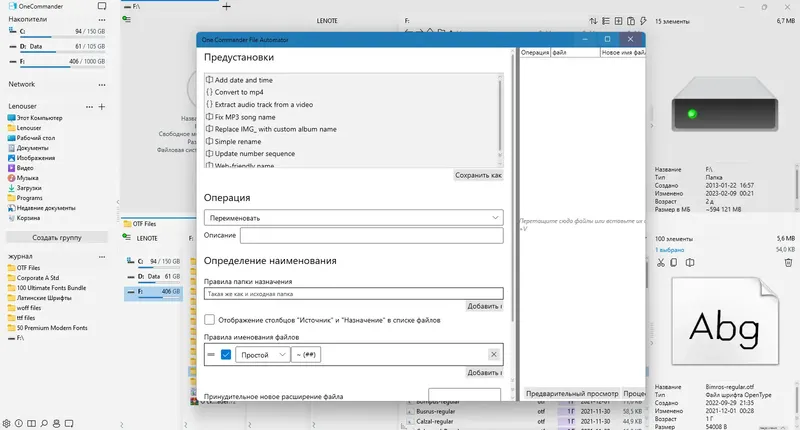Click the lightning quick actions icon in the toolbar
800x430 pixels.
(x=643, y=21)
